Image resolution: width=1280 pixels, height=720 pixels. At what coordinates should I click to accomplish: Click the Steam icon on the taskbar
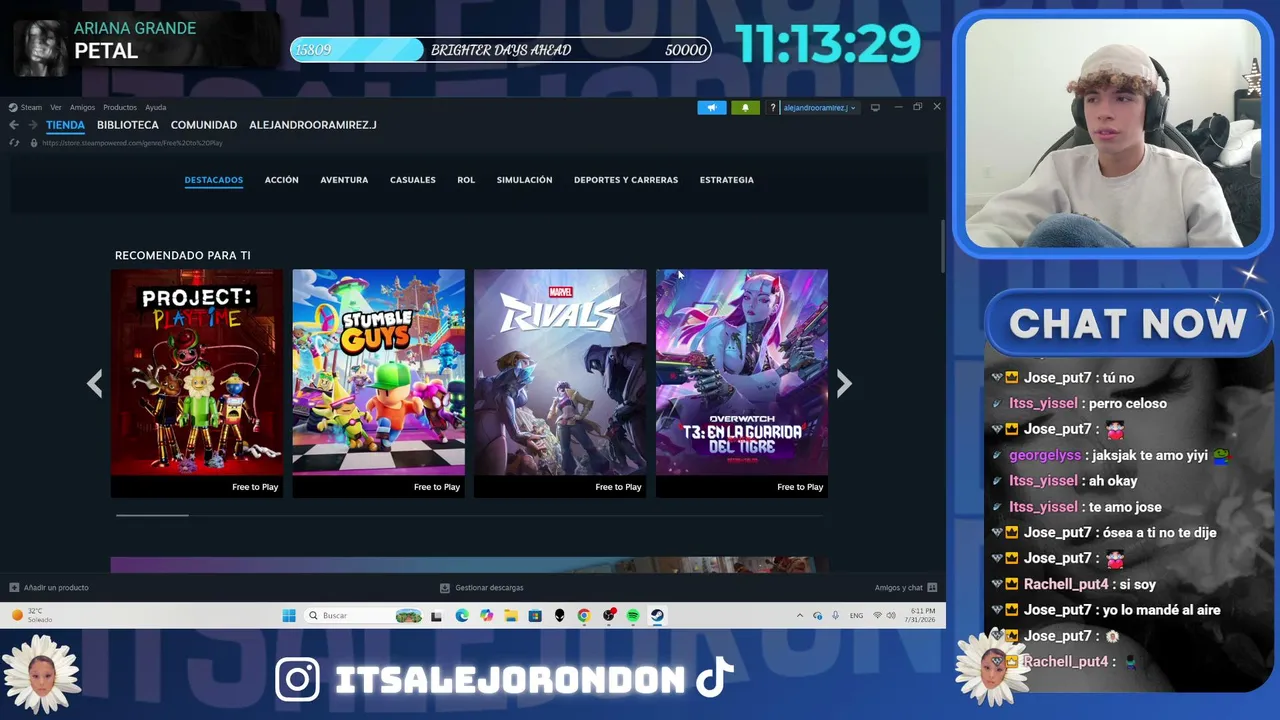[x=657, y=616]
